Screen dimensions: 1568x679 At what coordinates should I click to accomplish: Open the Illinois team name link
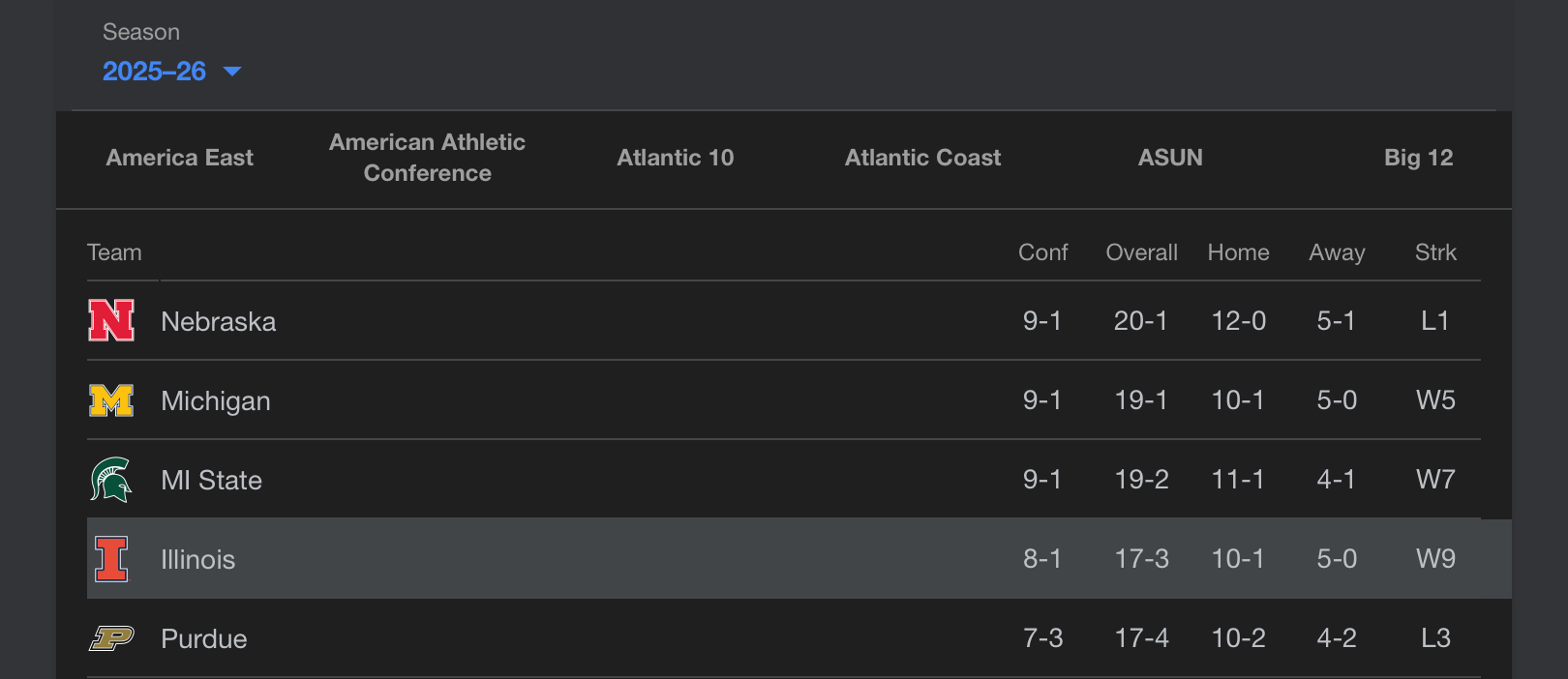[x=198, y=559]
